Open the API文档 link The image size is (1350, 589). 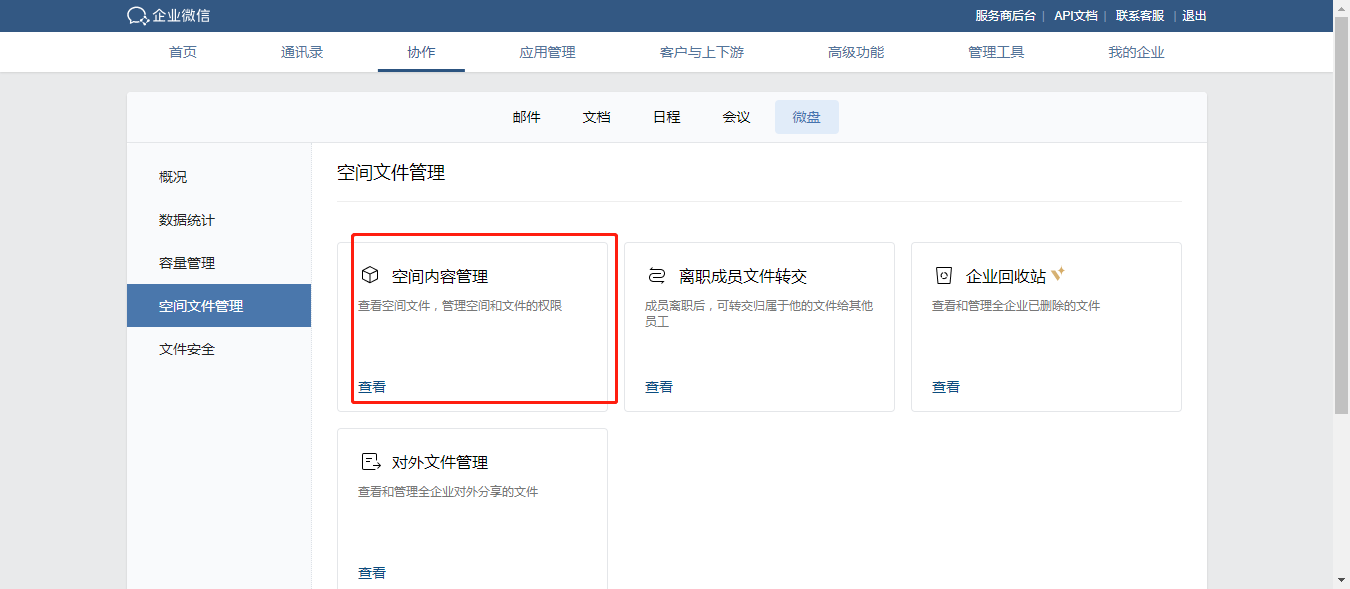pyautogui.click(x=1076, y=16)
